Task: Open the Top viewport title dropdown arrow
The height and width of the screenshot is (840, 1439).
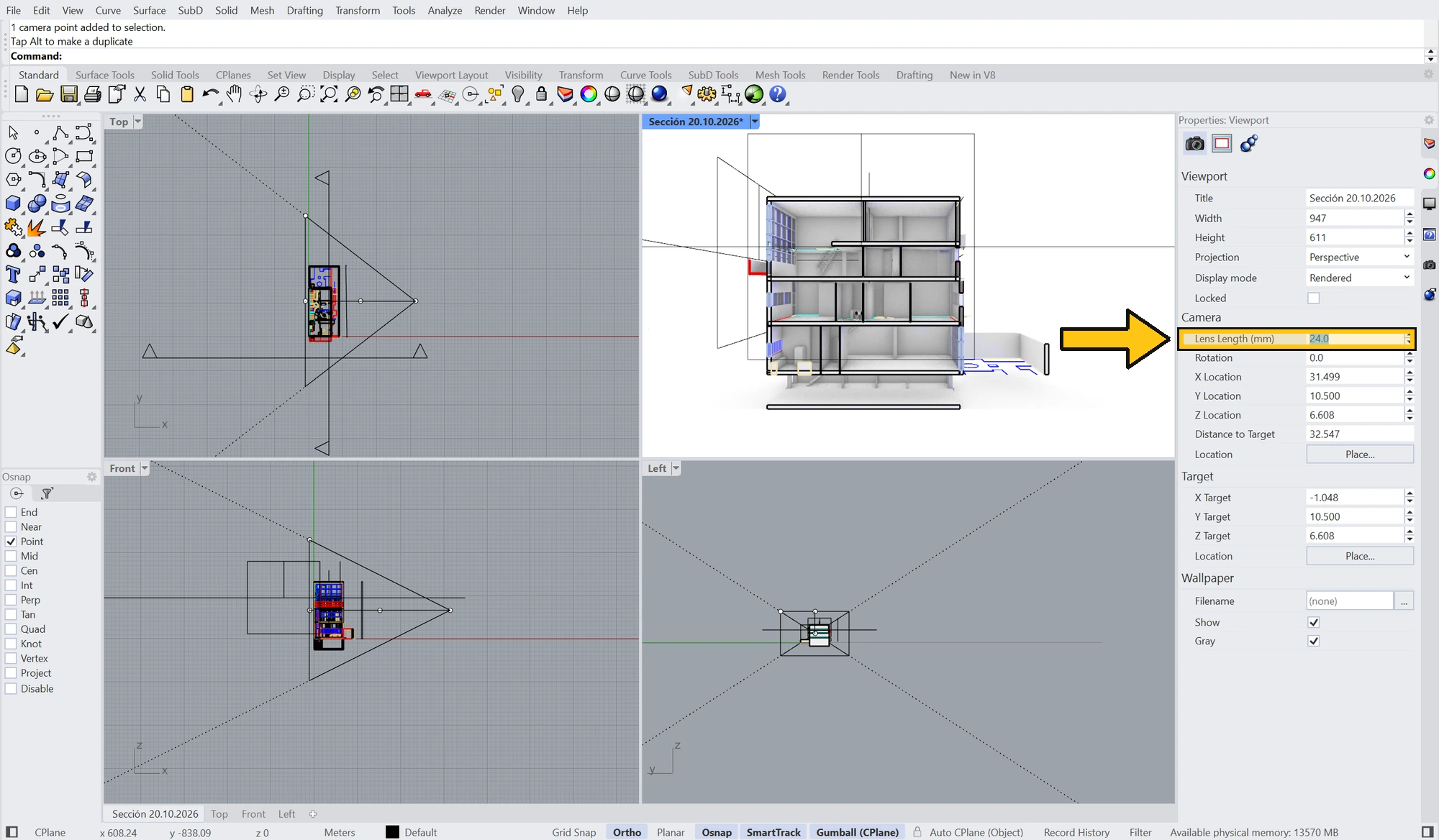Action: click(x=137, y=122)
